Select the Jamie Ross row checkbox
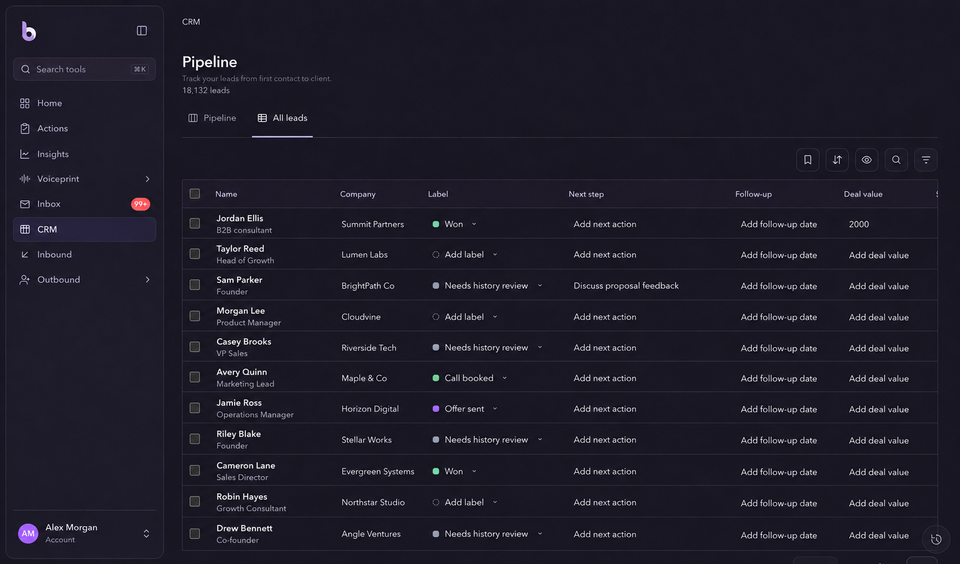Image resolution: width=960 pixels, height=564 pixels. 195,408
